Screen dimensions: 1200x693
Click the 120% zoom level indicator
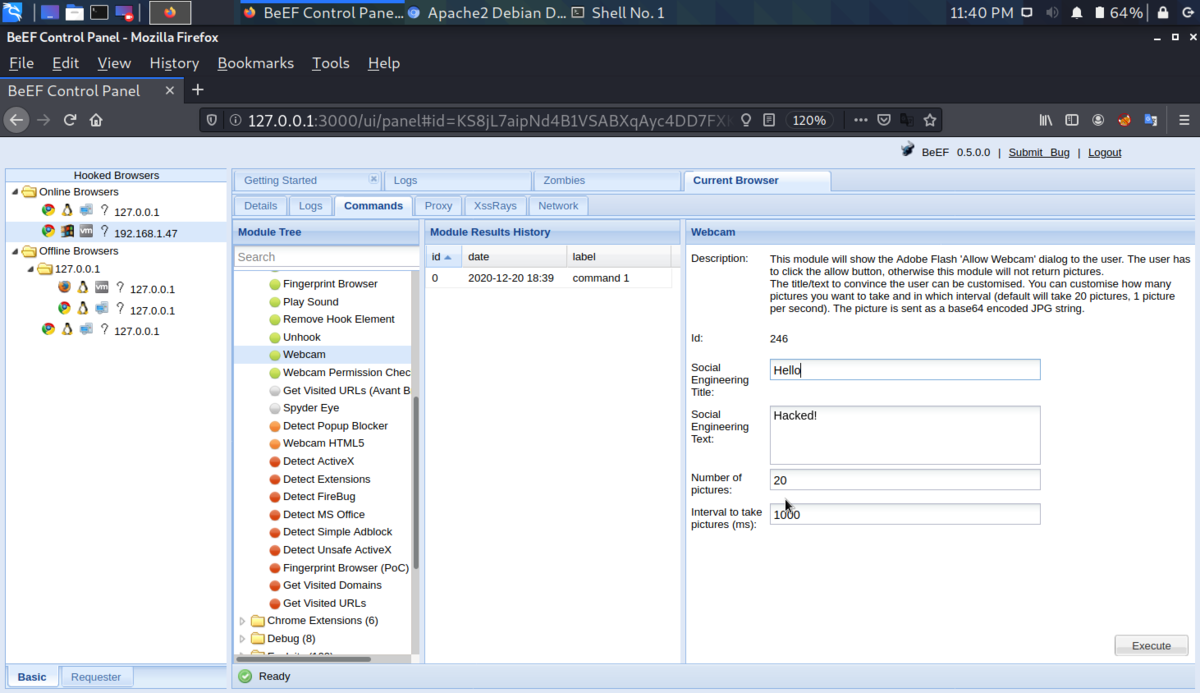[809, 120]
